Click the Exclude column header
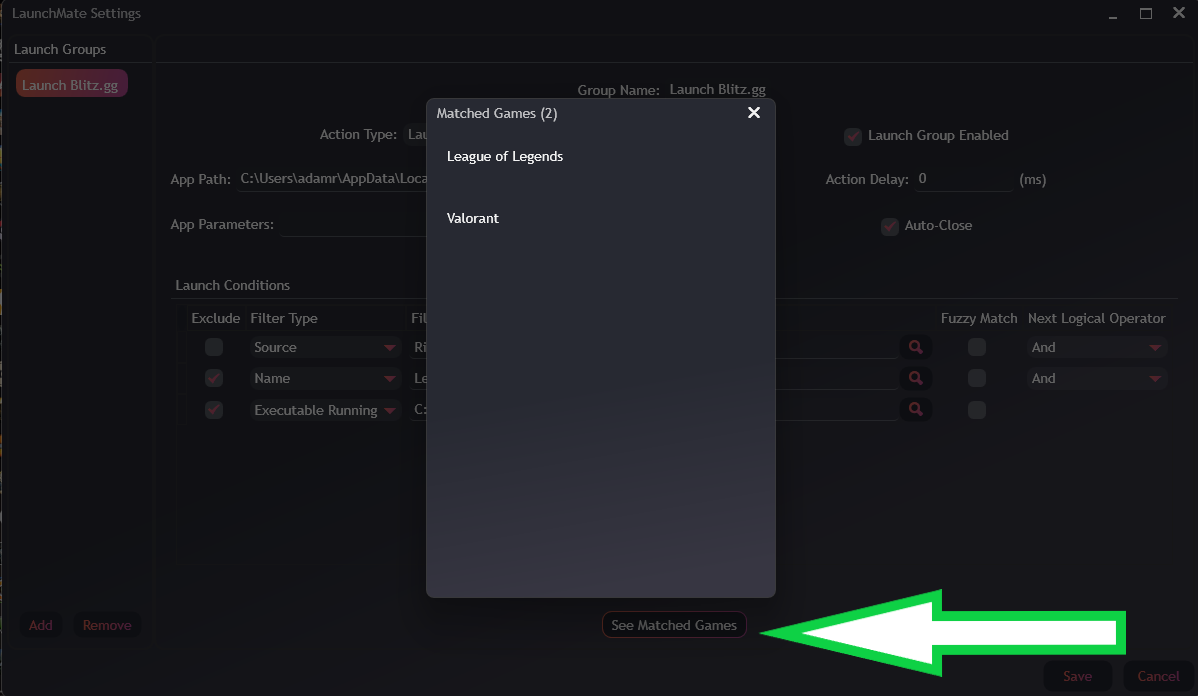Viewport: 1198px width, 696px height. pyautogui.click(x=215, y=319)
